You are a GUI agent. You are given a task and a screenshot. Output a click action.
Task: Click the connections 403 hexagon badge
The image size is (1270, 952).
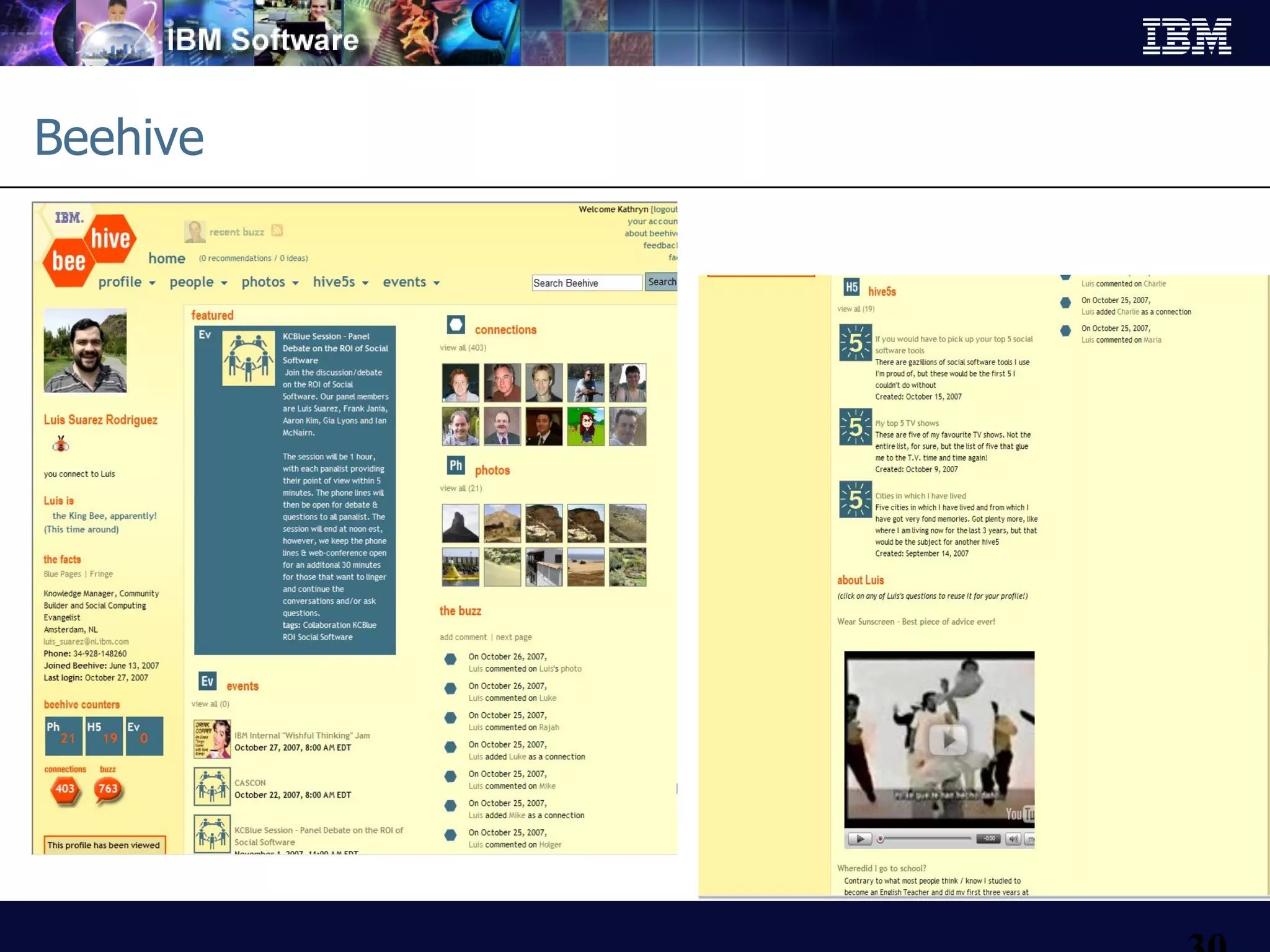tap(65, 790)
